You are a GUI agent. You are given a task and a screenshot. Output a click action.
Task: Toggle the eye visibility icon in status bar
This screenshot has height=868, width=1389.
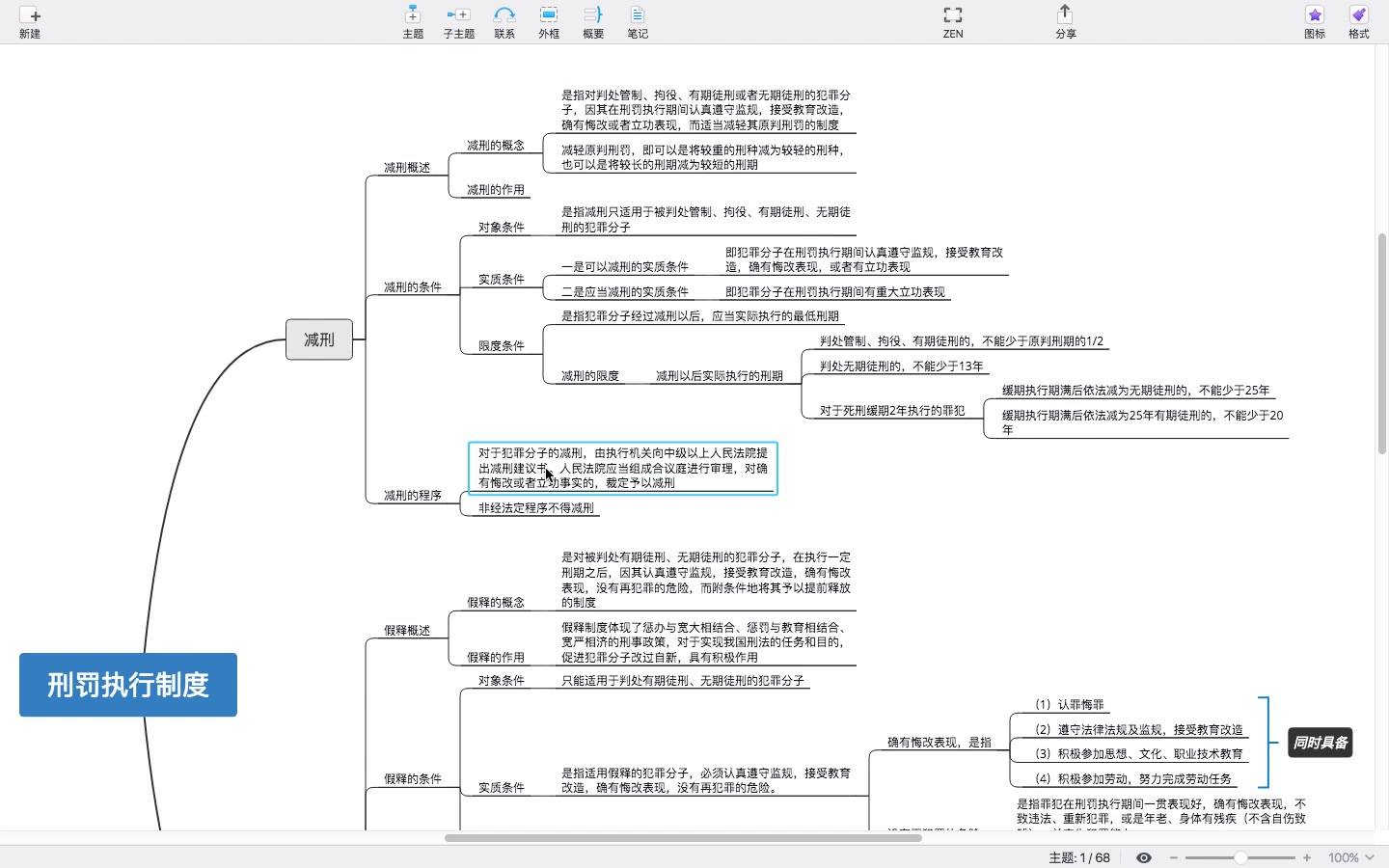[x=1144, y=857]
